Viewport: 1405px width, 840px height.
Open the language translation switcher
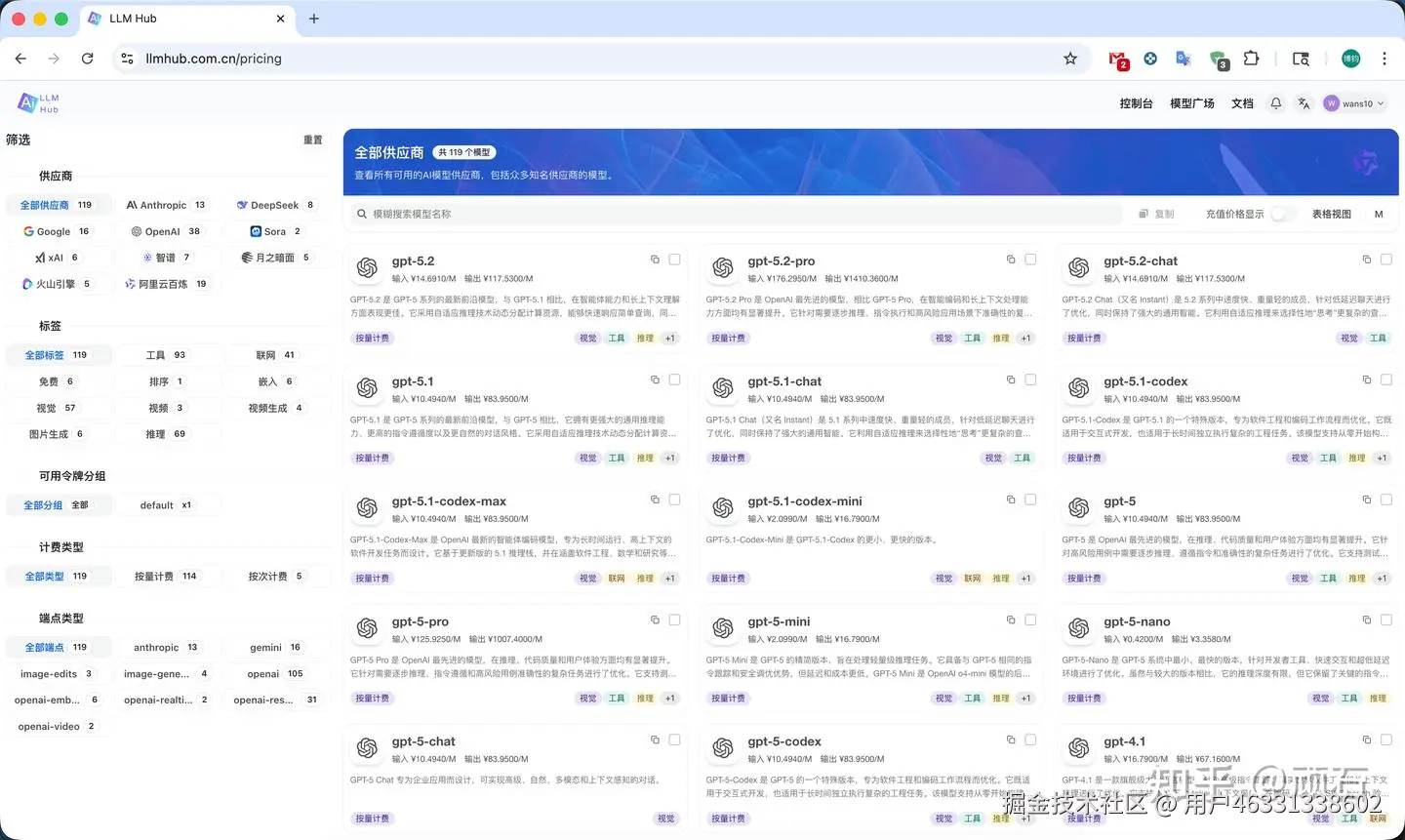coord(1304,103)
